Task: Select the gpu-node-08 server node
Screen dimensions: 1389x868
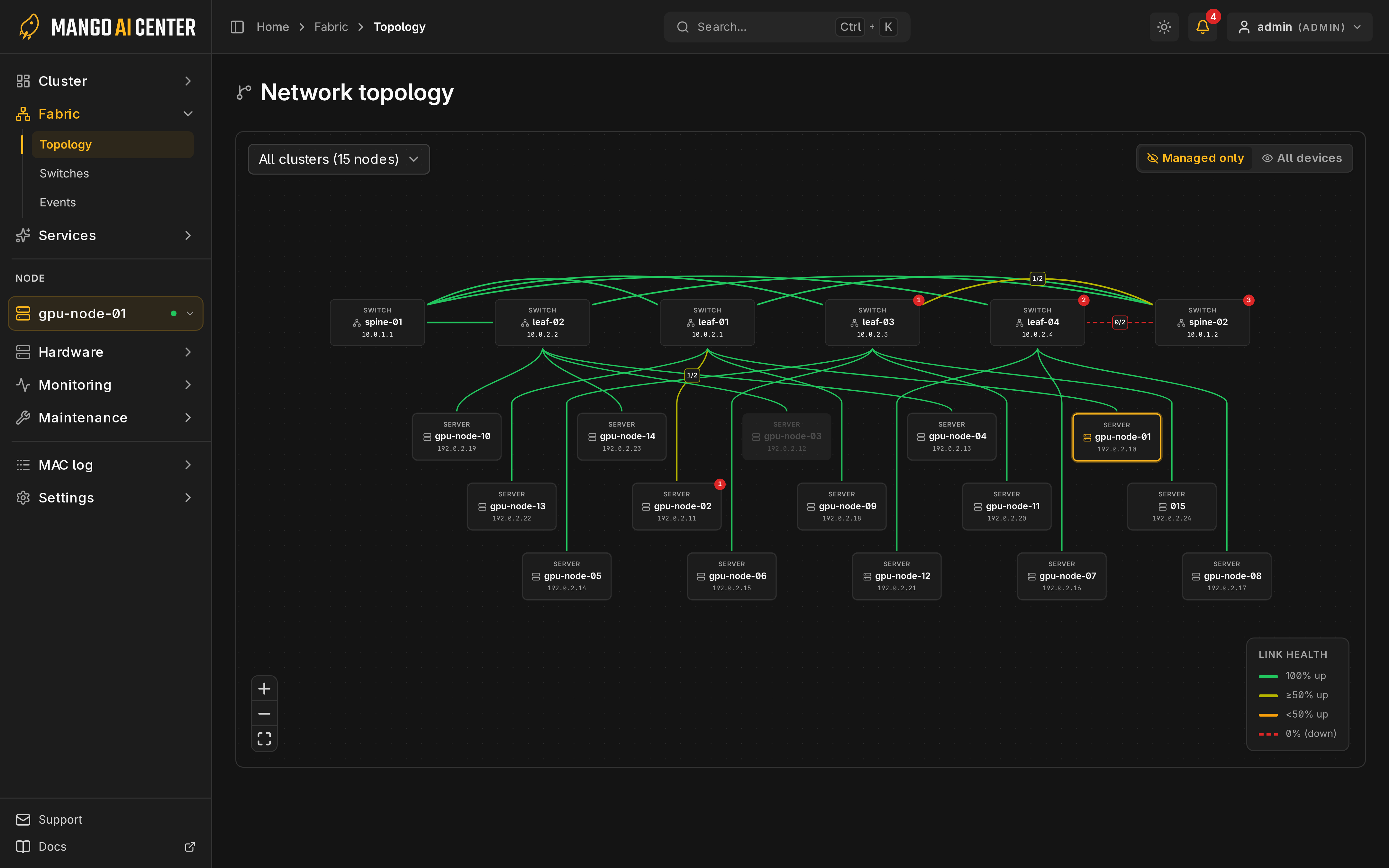Action: coord(1227,576)
